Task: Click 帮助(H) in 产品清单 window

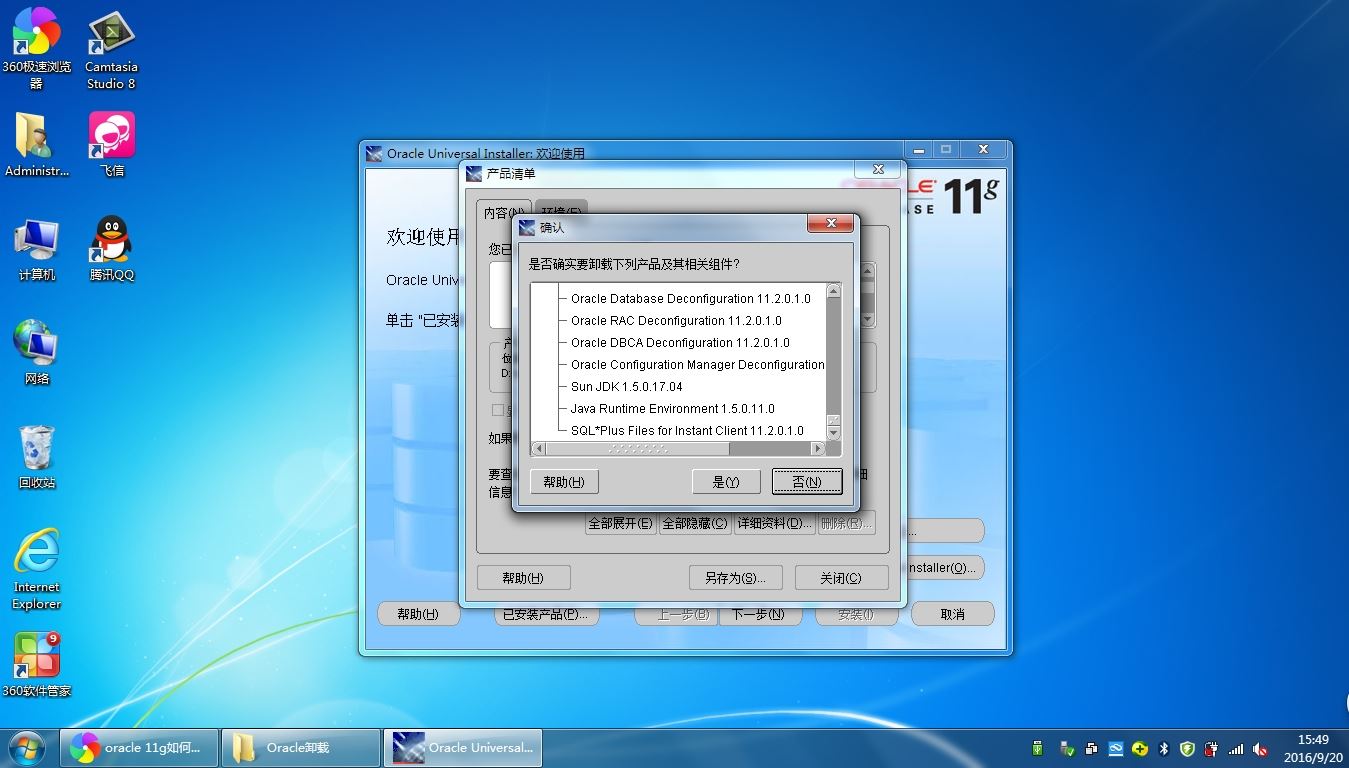Action: click(523, 578)
